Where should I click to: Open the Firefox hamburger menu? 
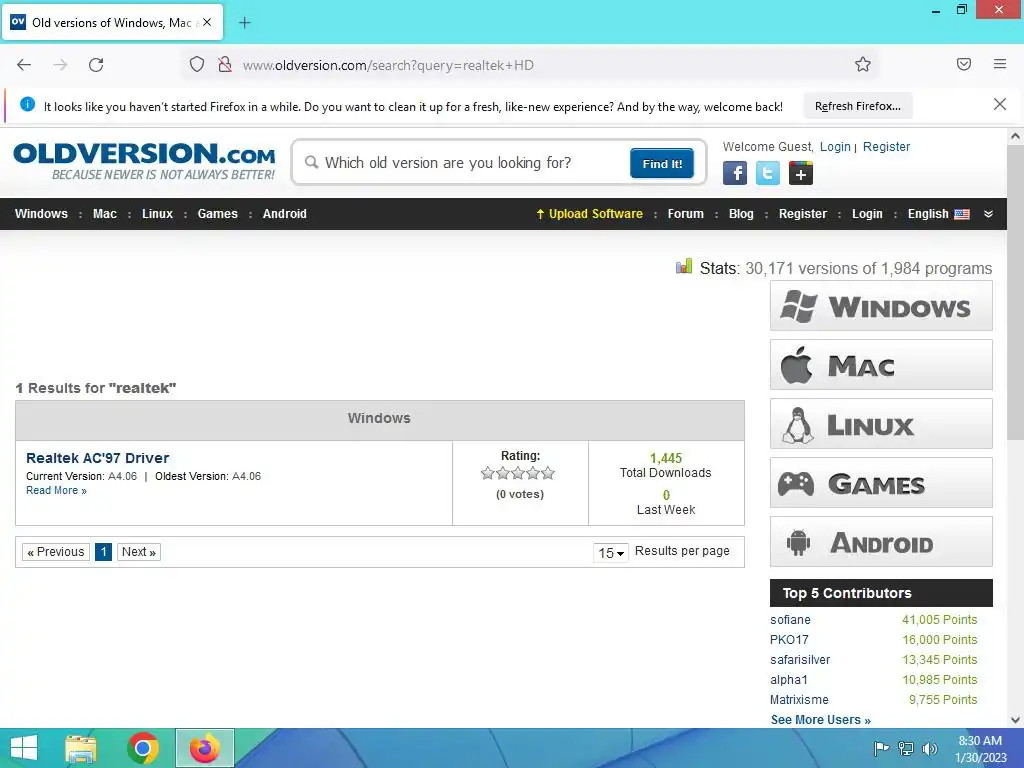coord(999,64)
